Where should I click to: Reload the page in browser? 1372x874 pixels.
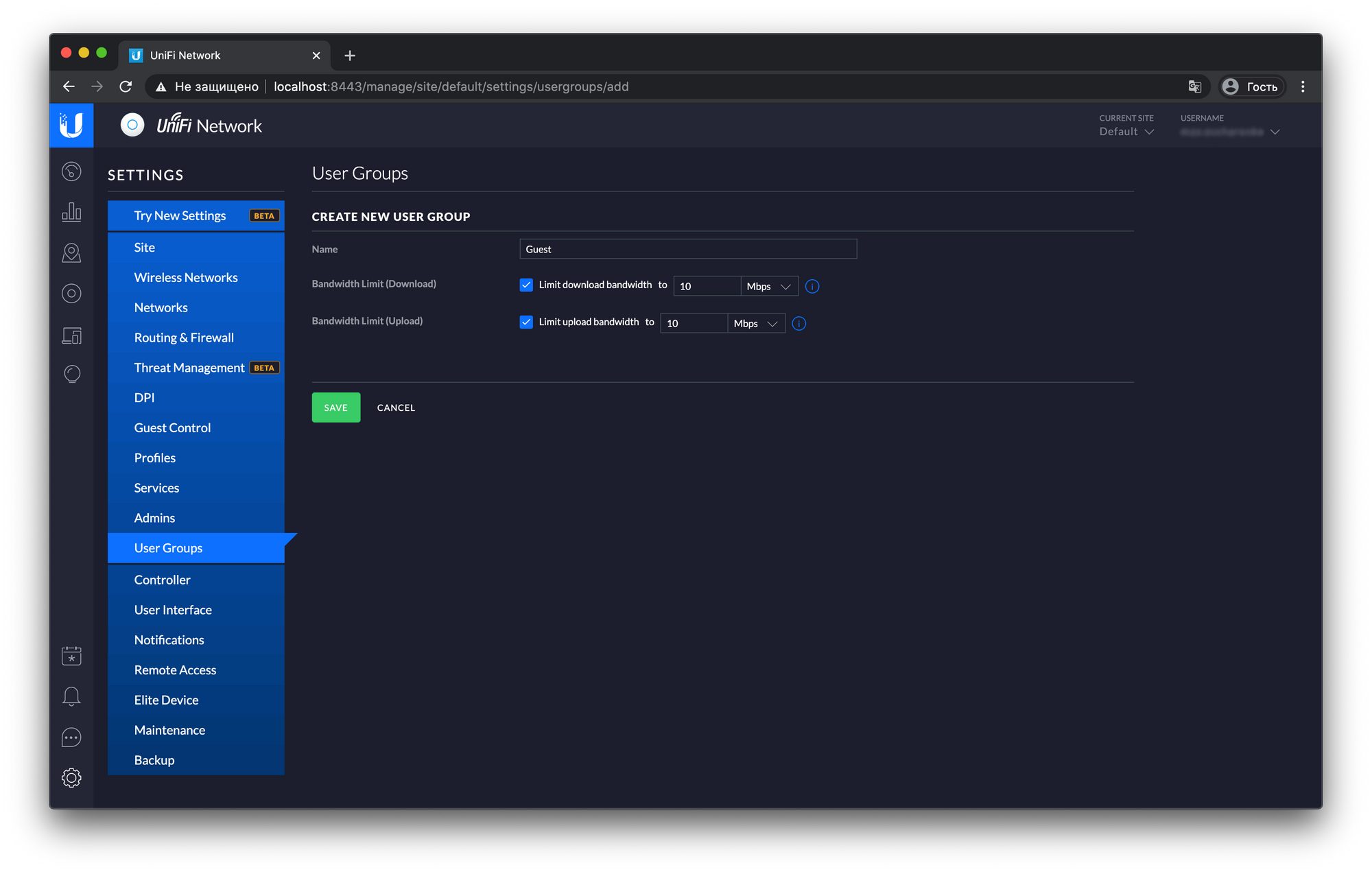coord(126,86)
